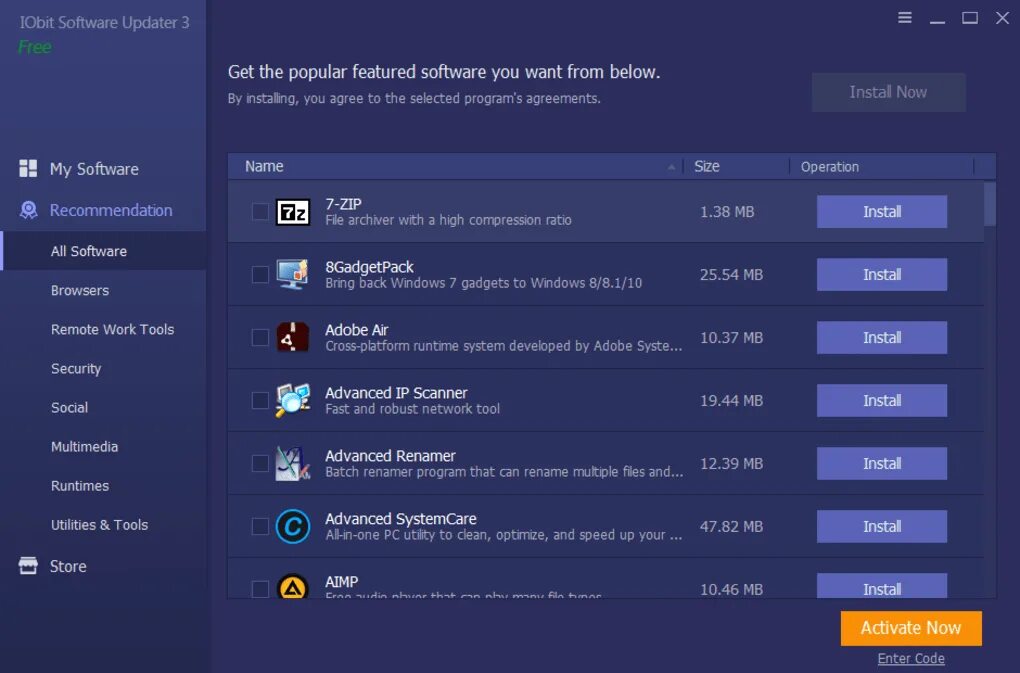Install AIMP
This screenshot has height=673, width=1020.
[881, 587]
